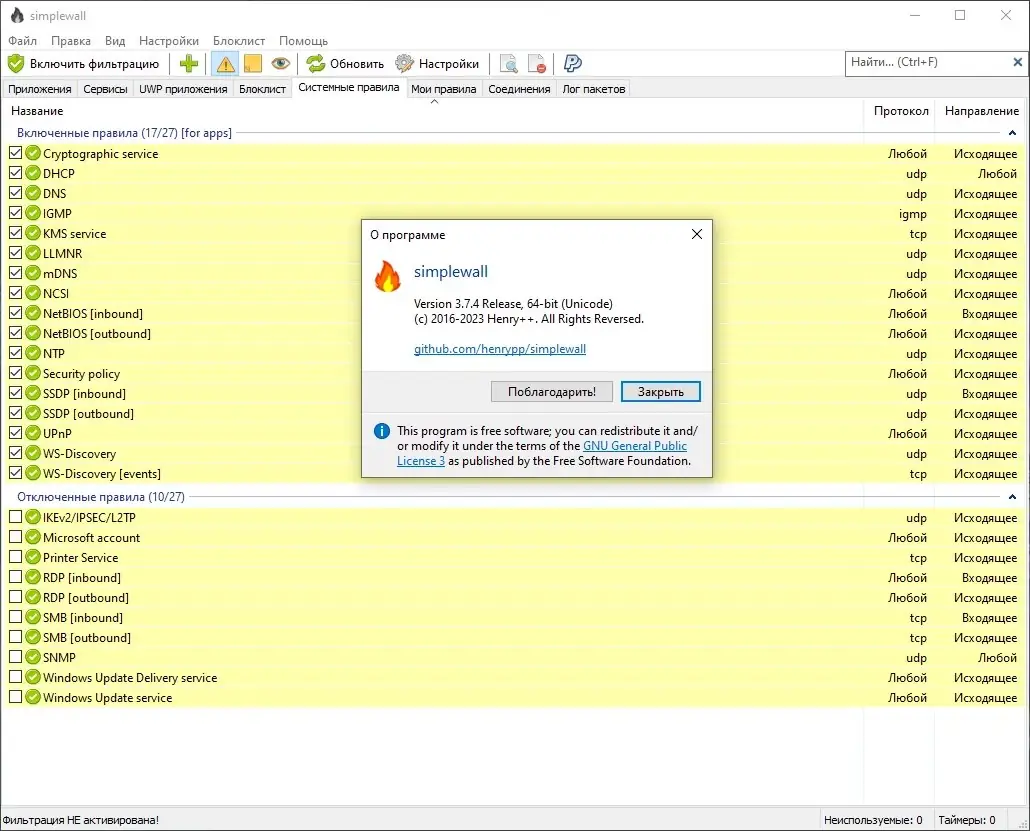1030x831 pixels.
Task: Enable the SMB [outbound] checkbox
Action: (16, 637)
